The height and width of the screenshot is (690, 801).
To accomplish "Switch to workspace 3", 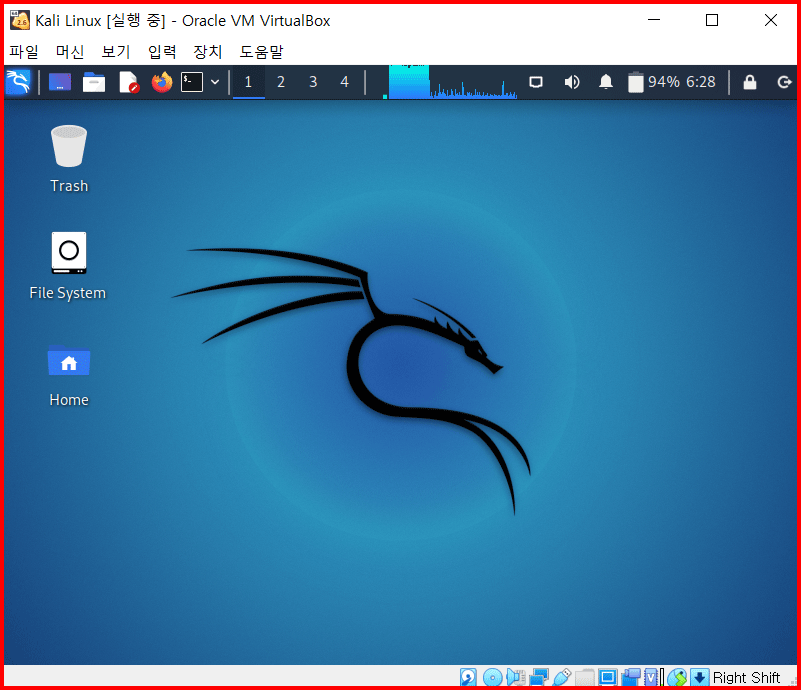I will pos(313,82).
